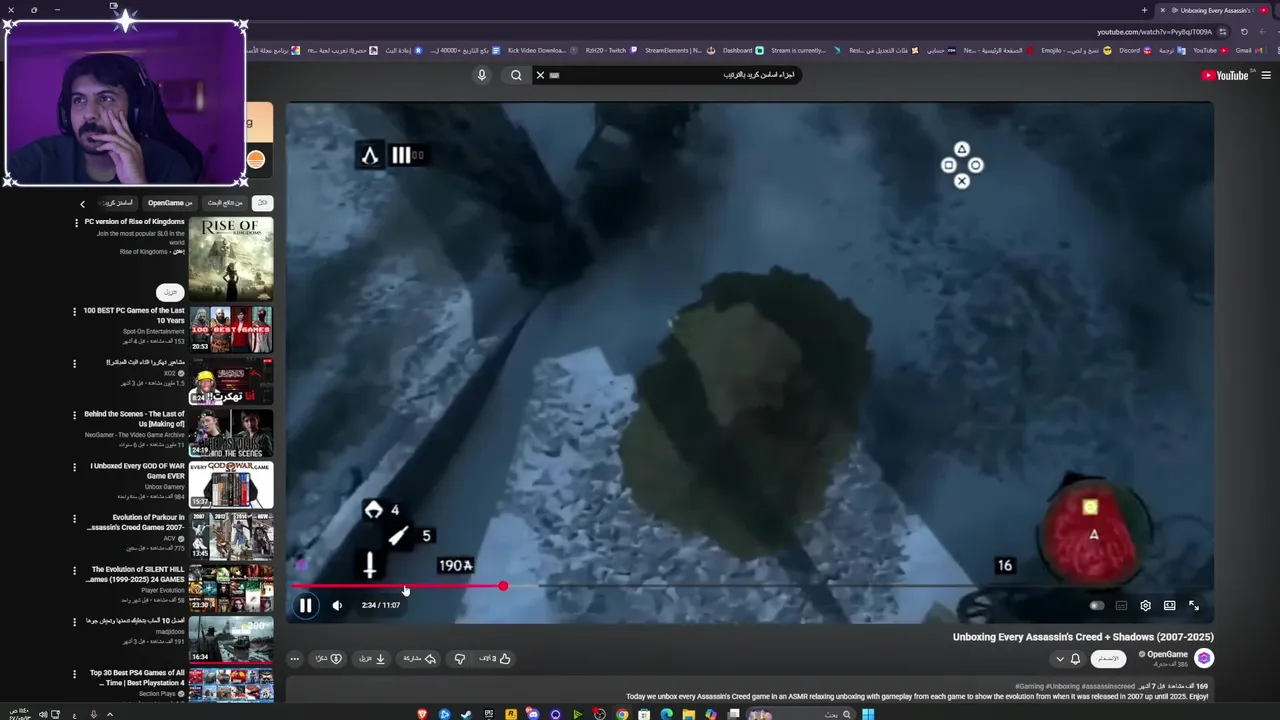Click the browser address bar URL
Viewport: 1280px width, 720px height.
click(1154, 32)
